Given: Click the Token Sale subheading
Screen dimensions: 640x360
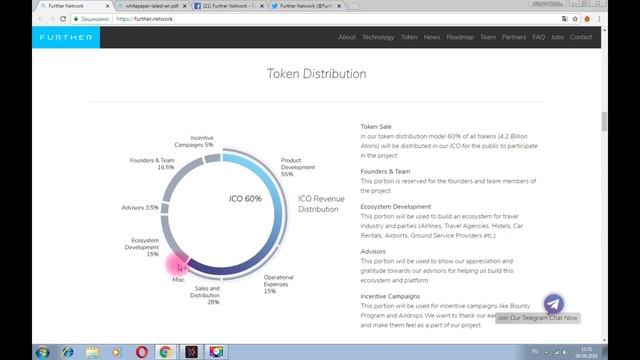Looking at the screenshot, I should tap(376, 127).
